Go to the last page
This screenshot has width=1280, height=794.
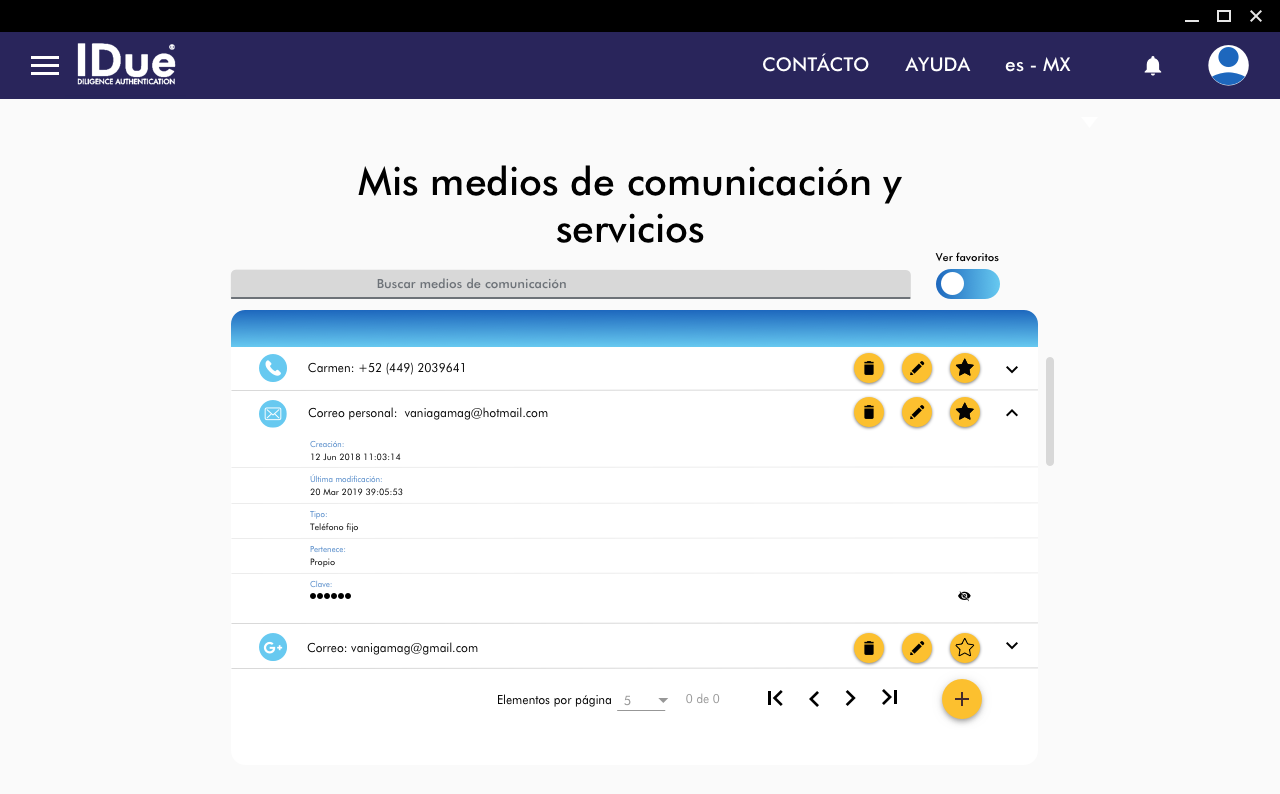pyautogui.click(x=889, y=698)
